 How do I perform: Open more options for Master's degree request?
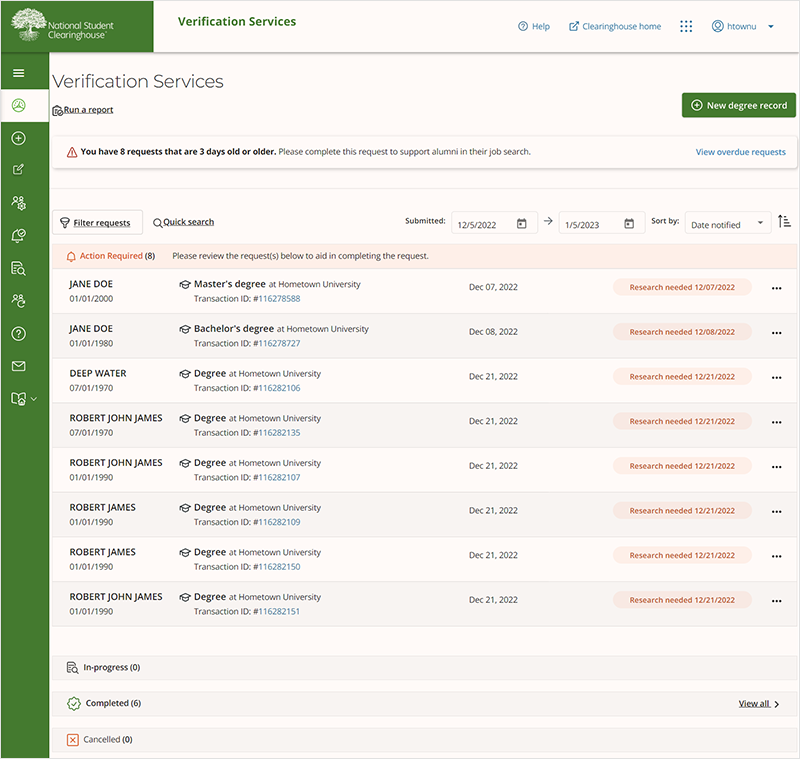click(777, 289)
